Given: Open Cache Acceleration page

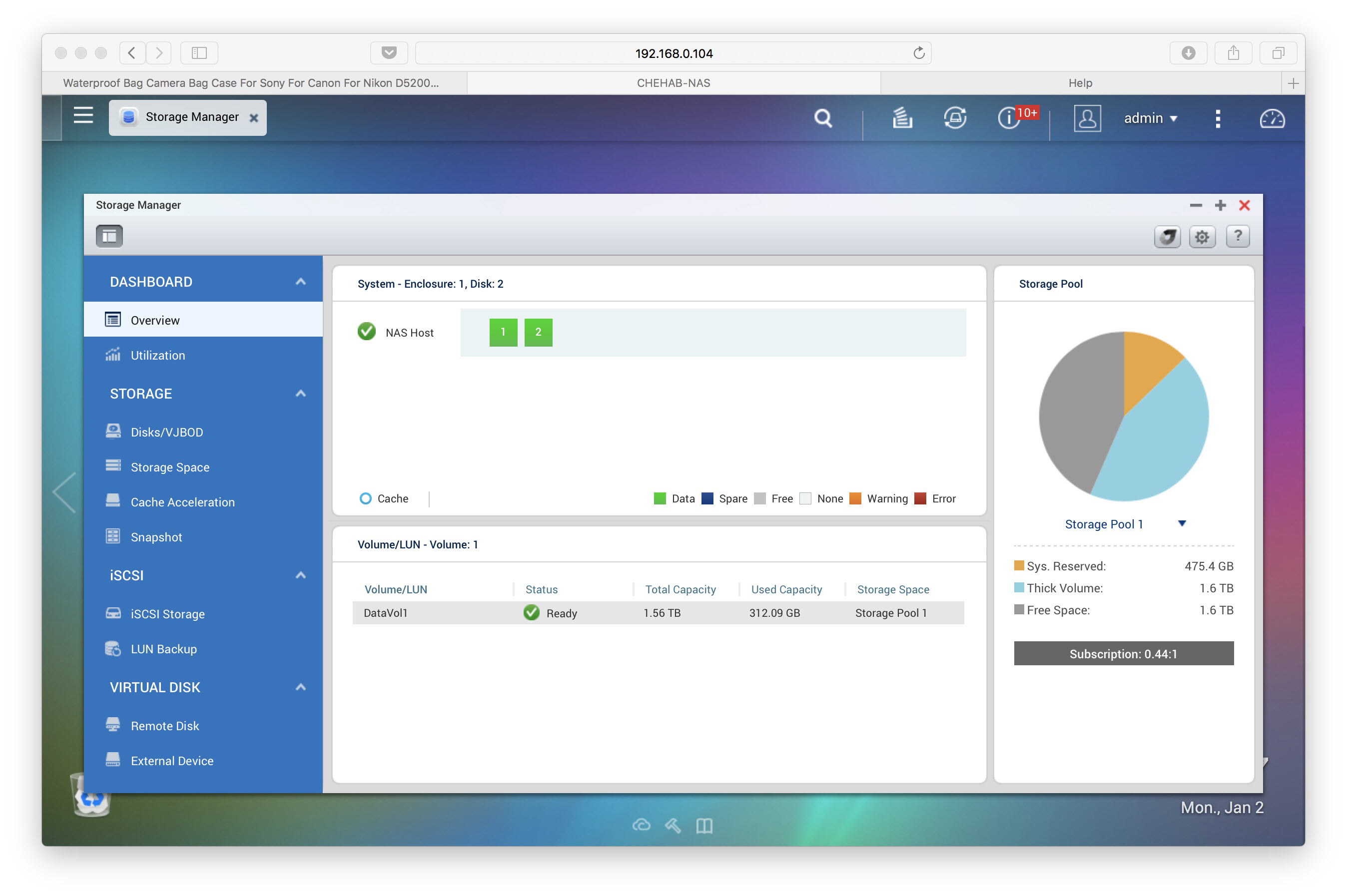Looking at the screenshot, I should (x=203, y=502).
